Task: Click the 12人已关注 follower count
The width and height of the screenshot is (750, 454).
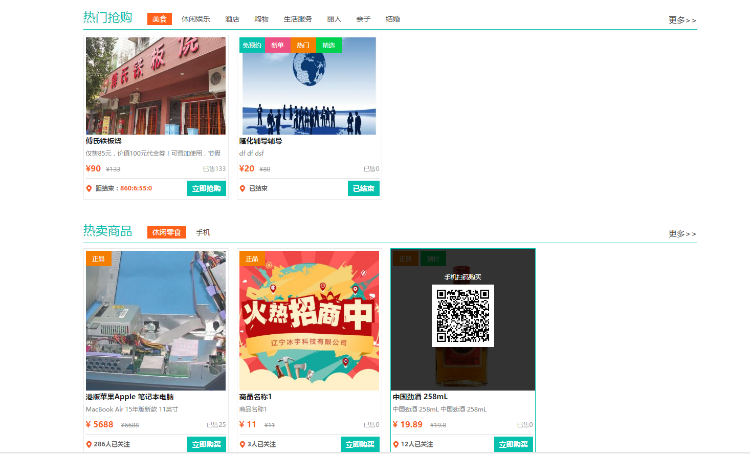Action: pos(417,444)
